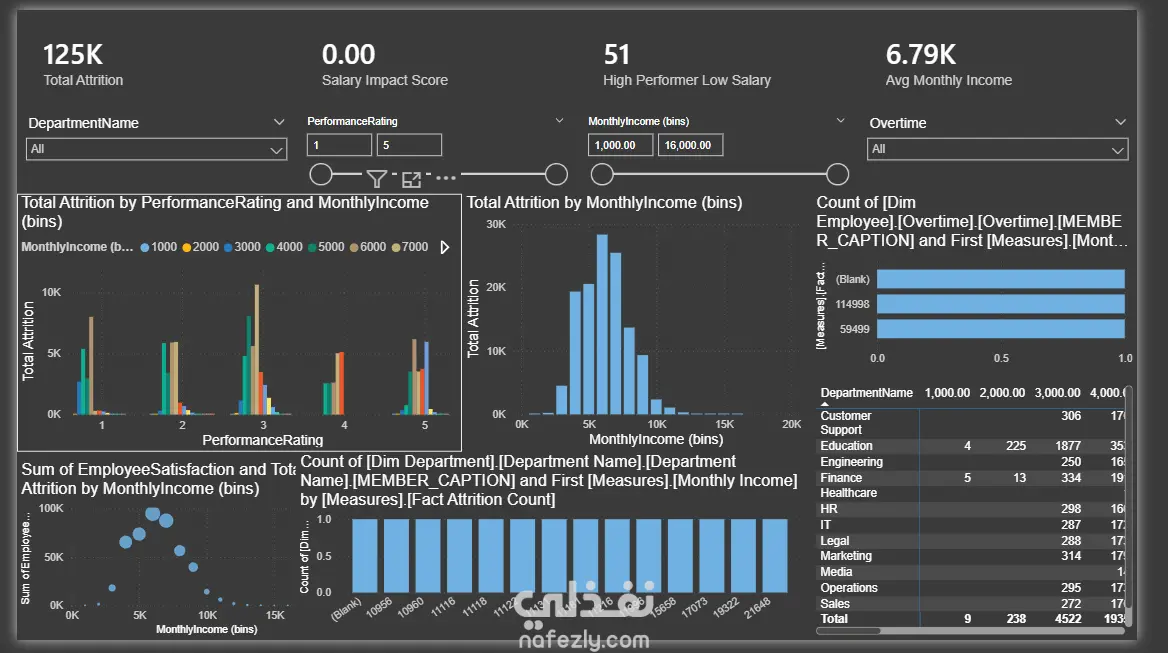Screen dimensions: 1168x653
Task: Select the 3000 legend color marker
Action: coord(228,247)
